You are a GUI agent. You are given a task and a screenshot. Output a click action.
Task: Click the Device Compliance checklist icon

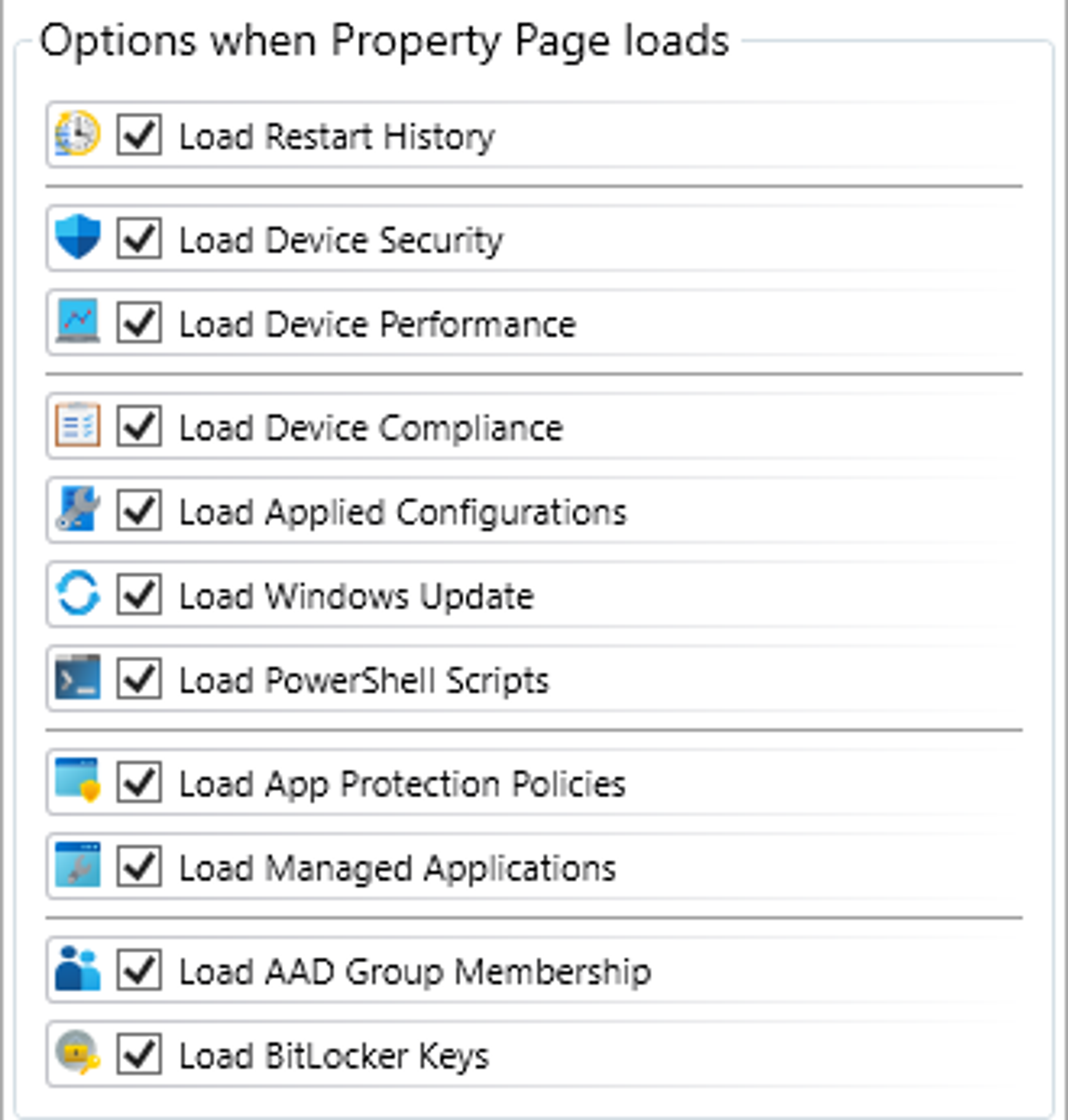coord(77,425)
